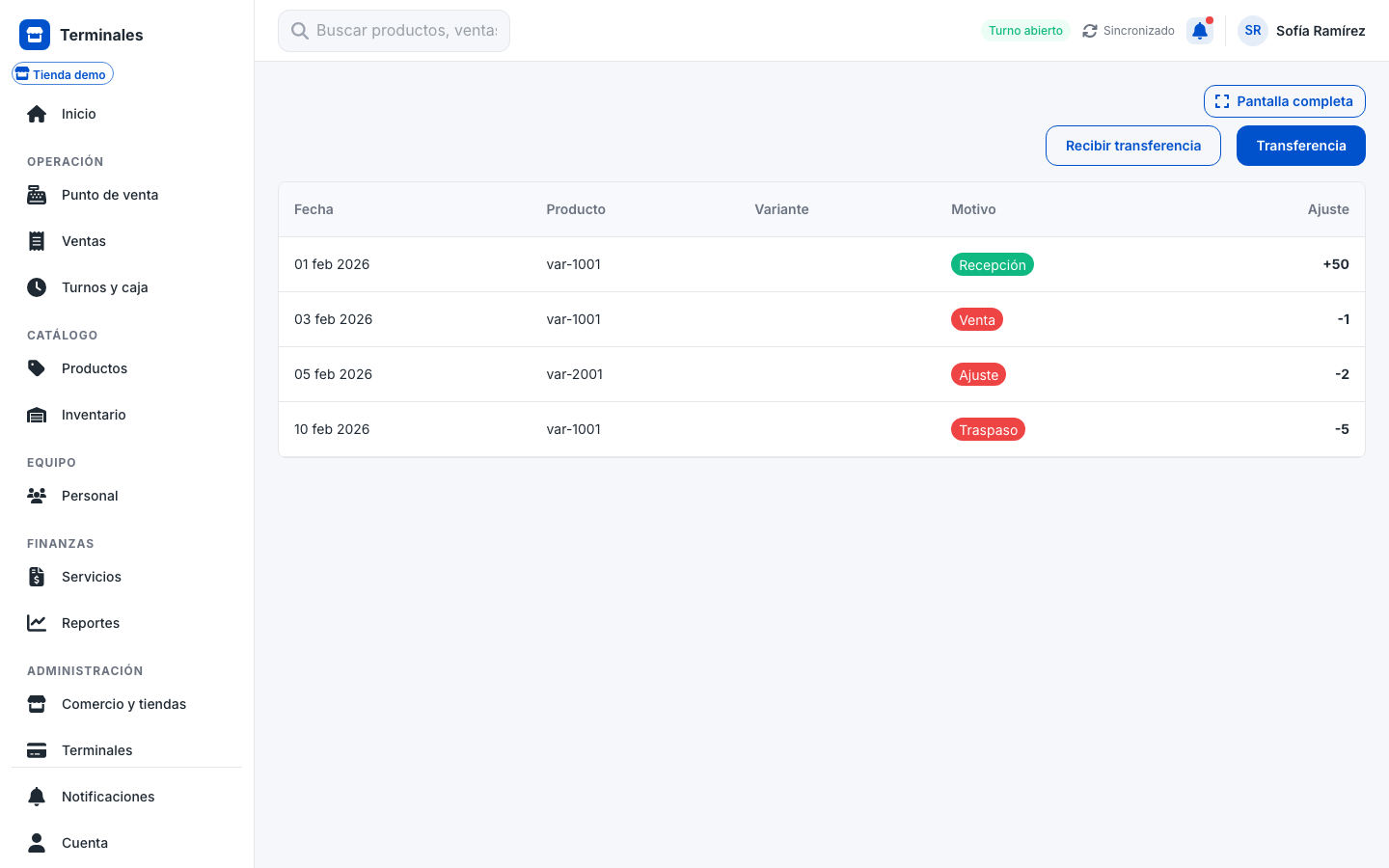Go to Servicios under Finanzas
Screen dimensions: 1389x868
tap(127, 577)
